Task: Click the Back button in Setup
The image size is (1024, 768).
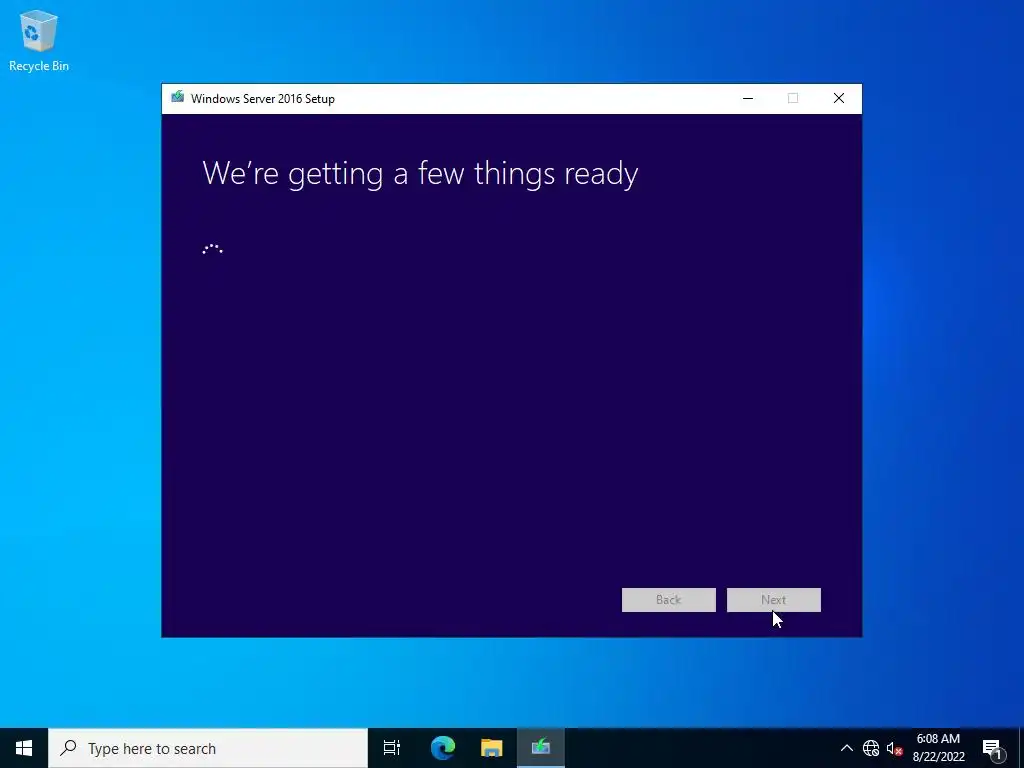Action: 668,600
